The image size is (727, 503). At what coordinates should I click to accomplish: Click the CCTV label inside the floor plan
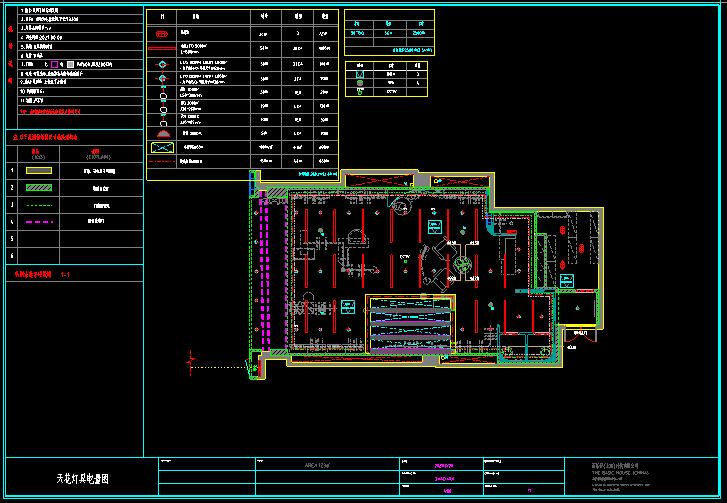pyautogui.click(x=405, y=256)
